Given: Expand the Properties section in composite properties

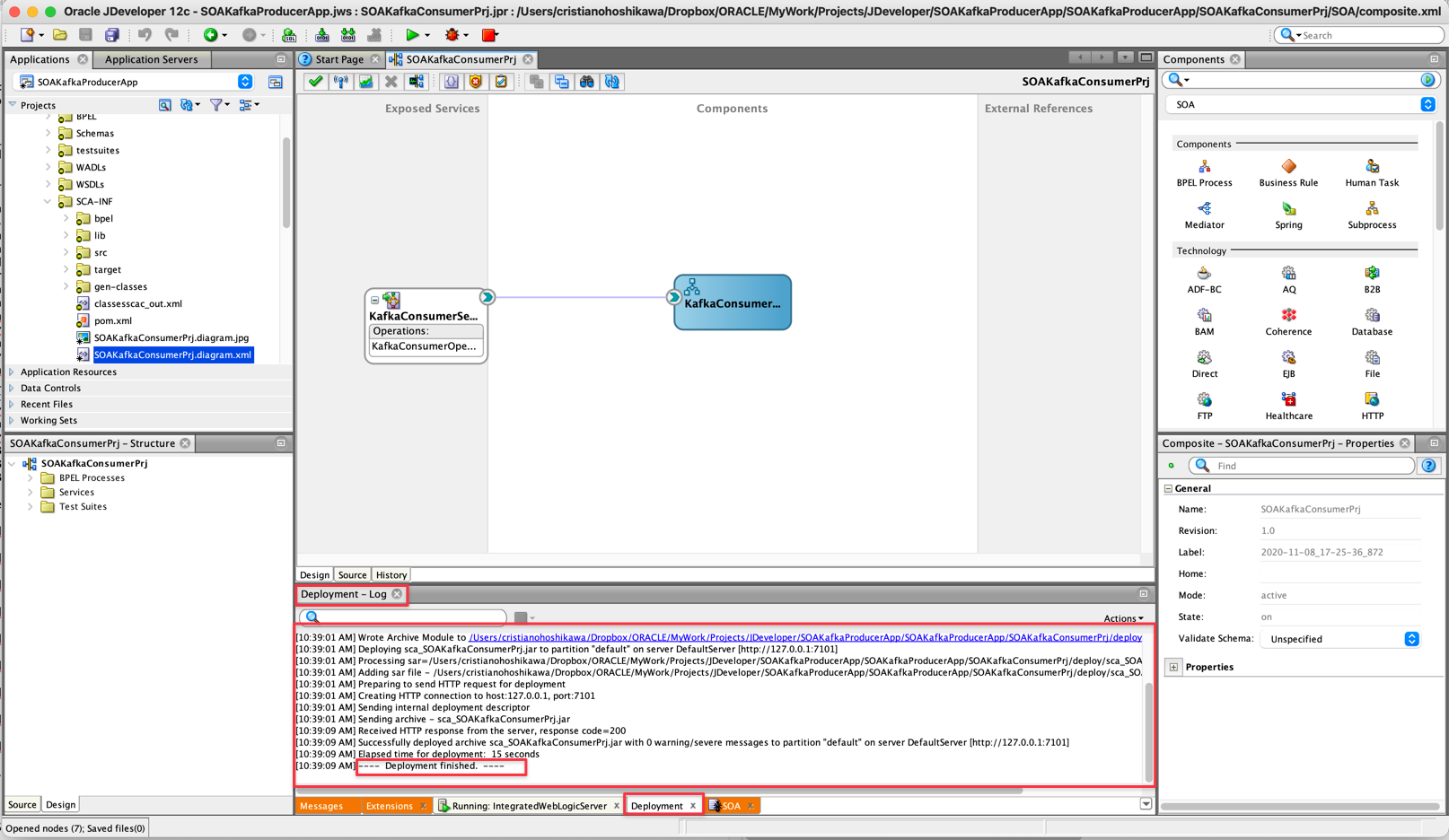Looking at the screenshot, I should (x=1173, y=667).
